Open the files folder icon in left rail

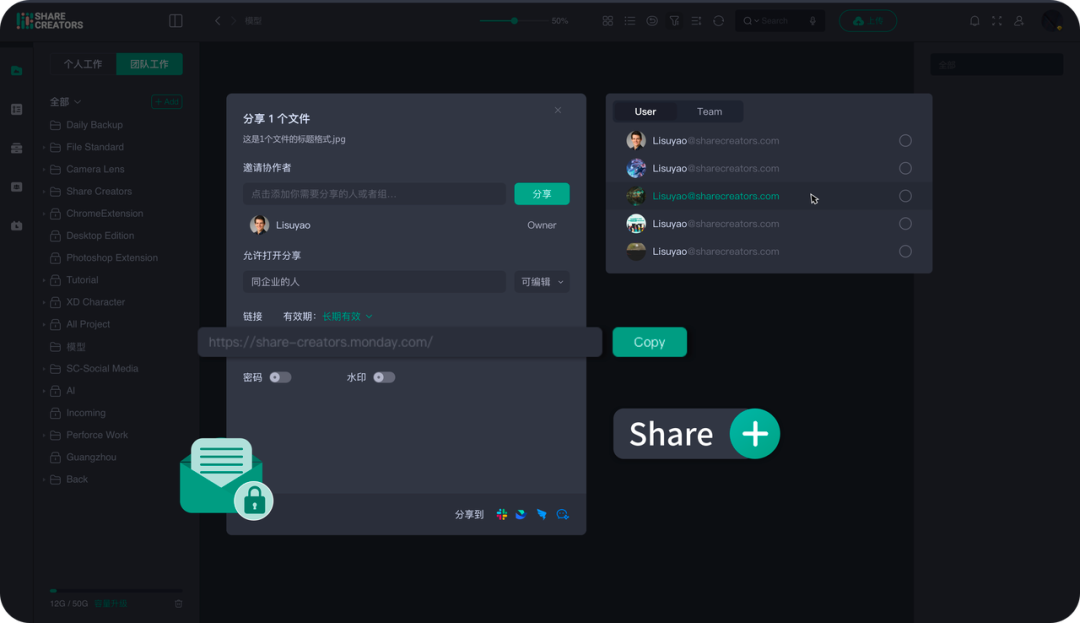(17, 70)
